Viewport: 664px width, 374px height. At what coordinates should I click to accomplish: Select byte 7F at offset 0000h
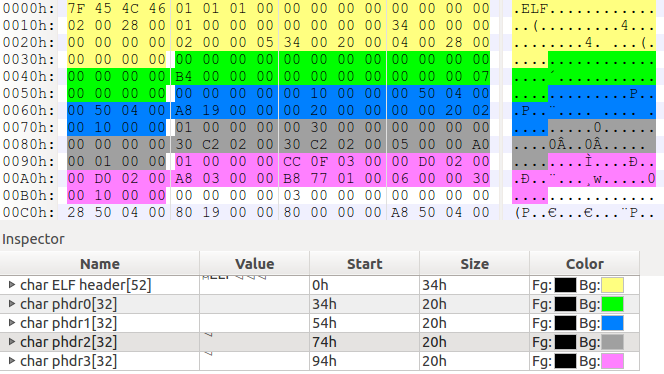tap(76, 8)
